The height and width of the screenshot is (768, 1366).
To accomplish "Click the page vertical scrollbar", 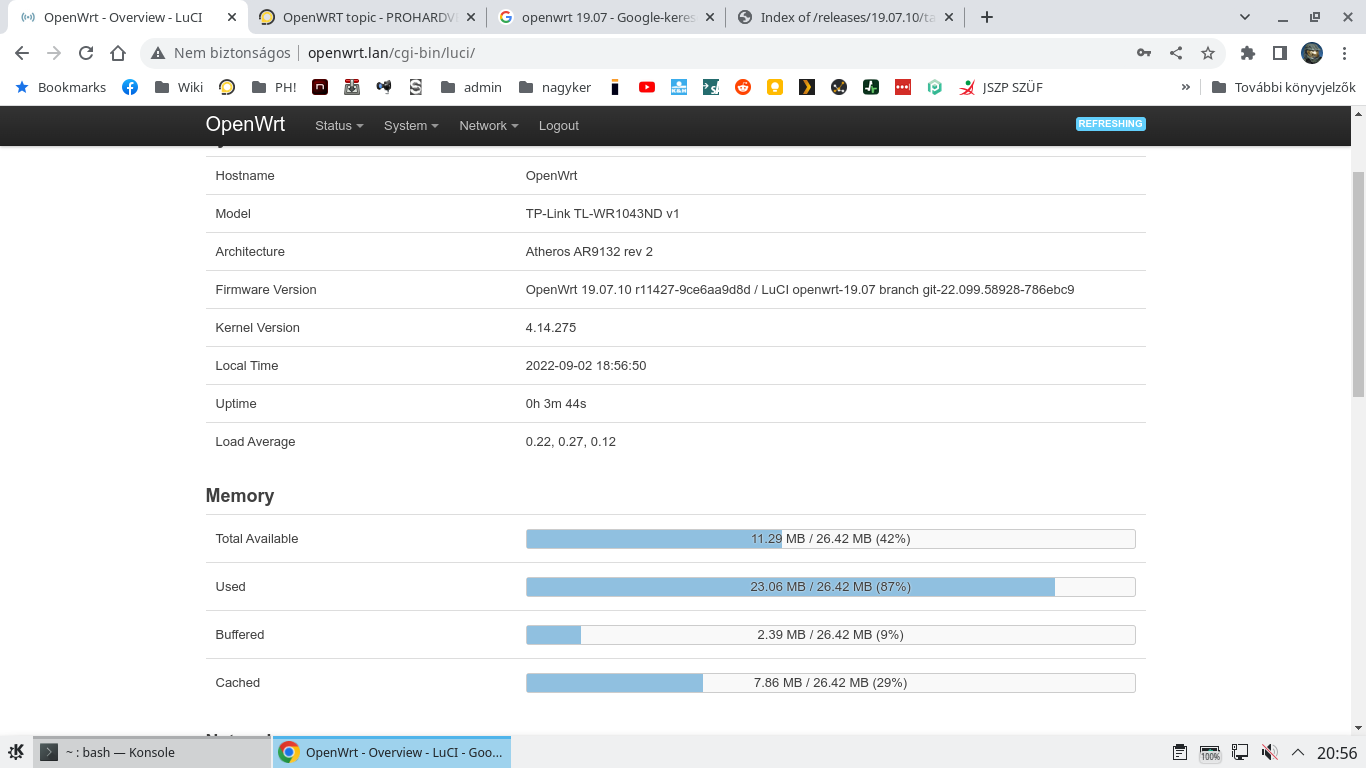I will pos(1358,284).
